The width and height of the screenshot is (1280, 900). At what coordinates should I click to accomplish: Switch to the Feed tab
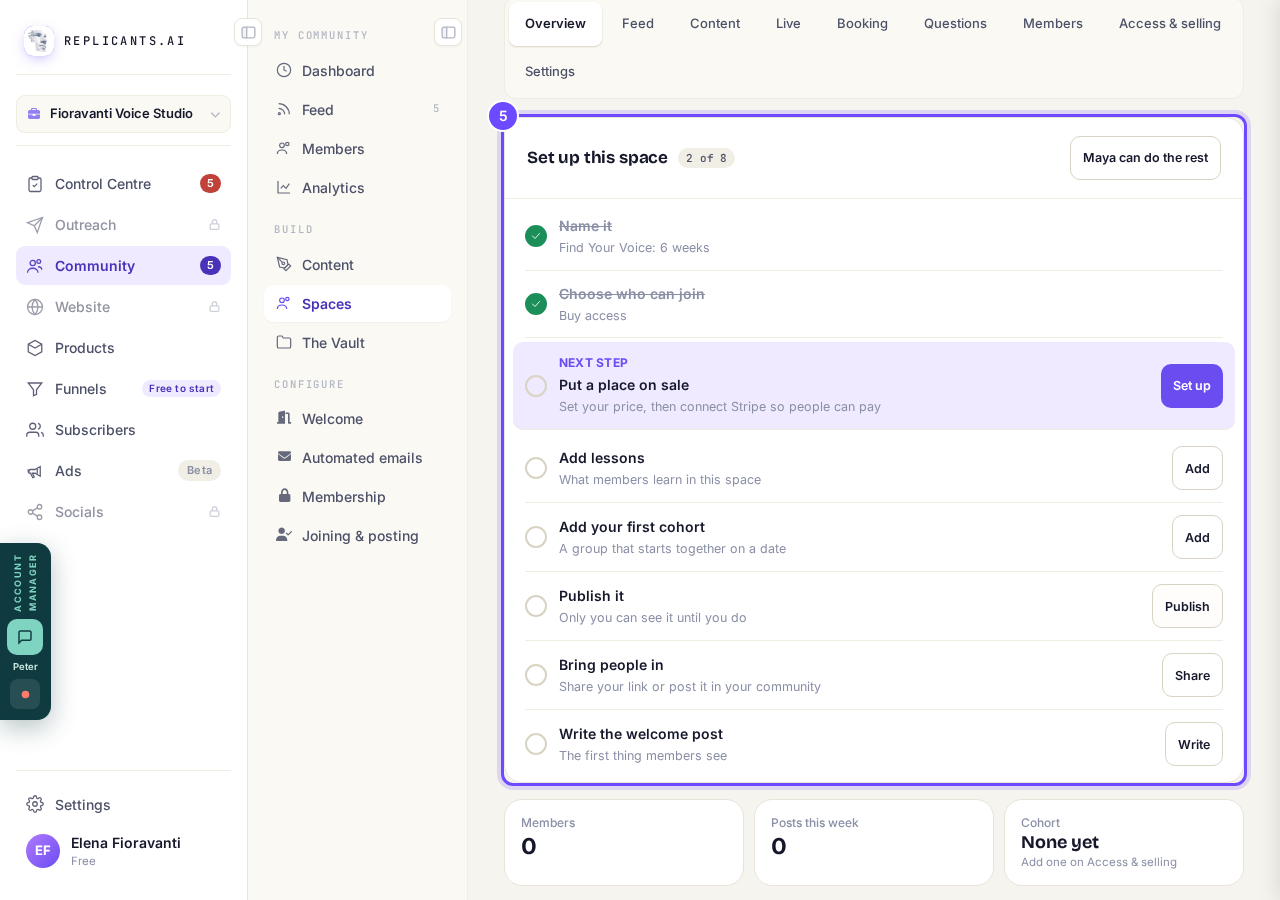pyautogui.click(x=638, y=23)
